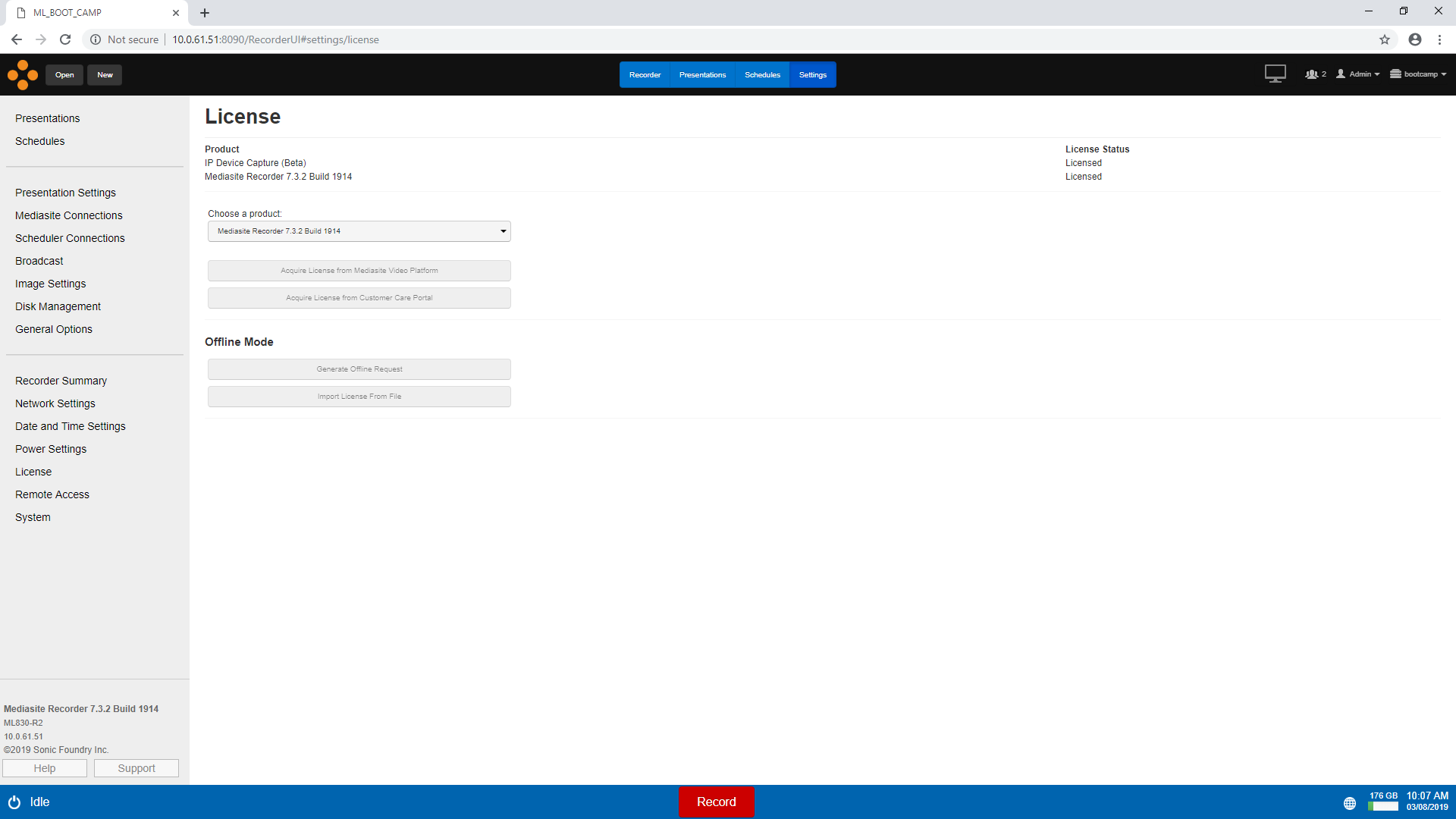Select License in the sidebar

(x=33, y=472)
